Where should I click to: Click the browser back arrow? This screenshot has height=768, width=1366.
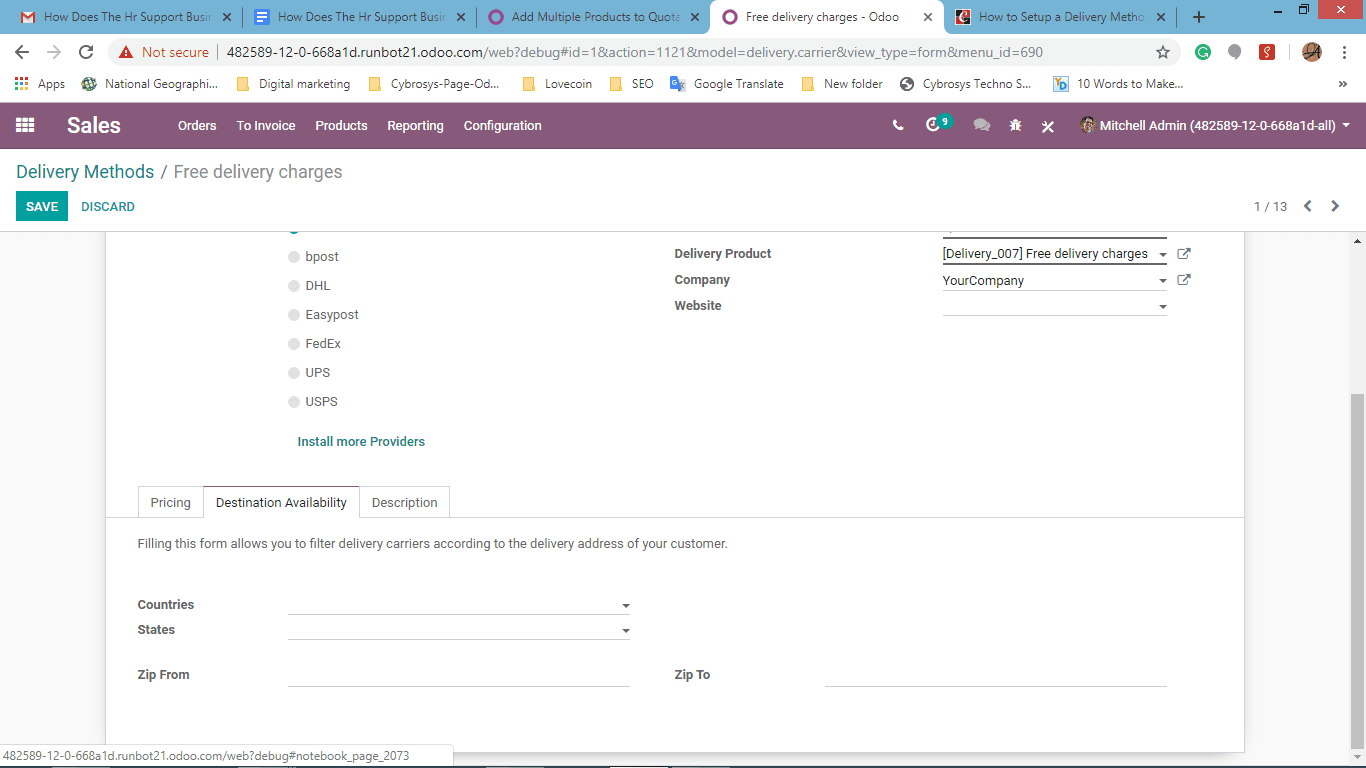(22, 52)
